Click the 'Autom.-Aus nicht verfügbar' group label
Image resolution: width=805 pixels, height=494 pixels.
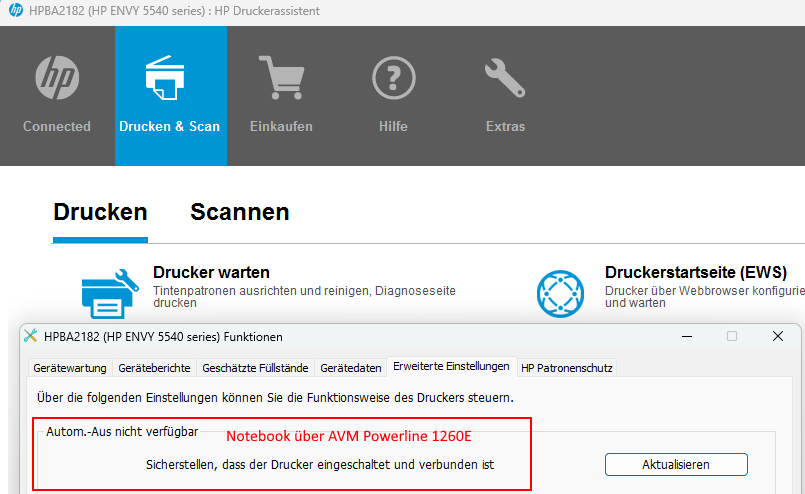[122, 431]
